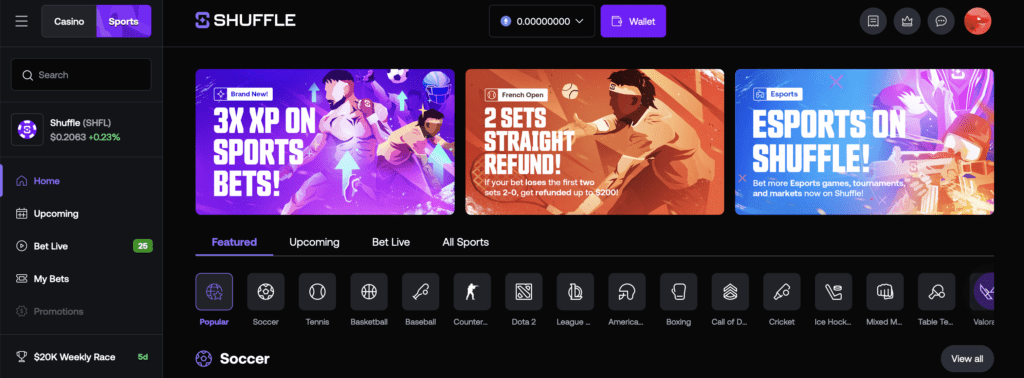Select the American Football helmet icon

click(626, 292)
